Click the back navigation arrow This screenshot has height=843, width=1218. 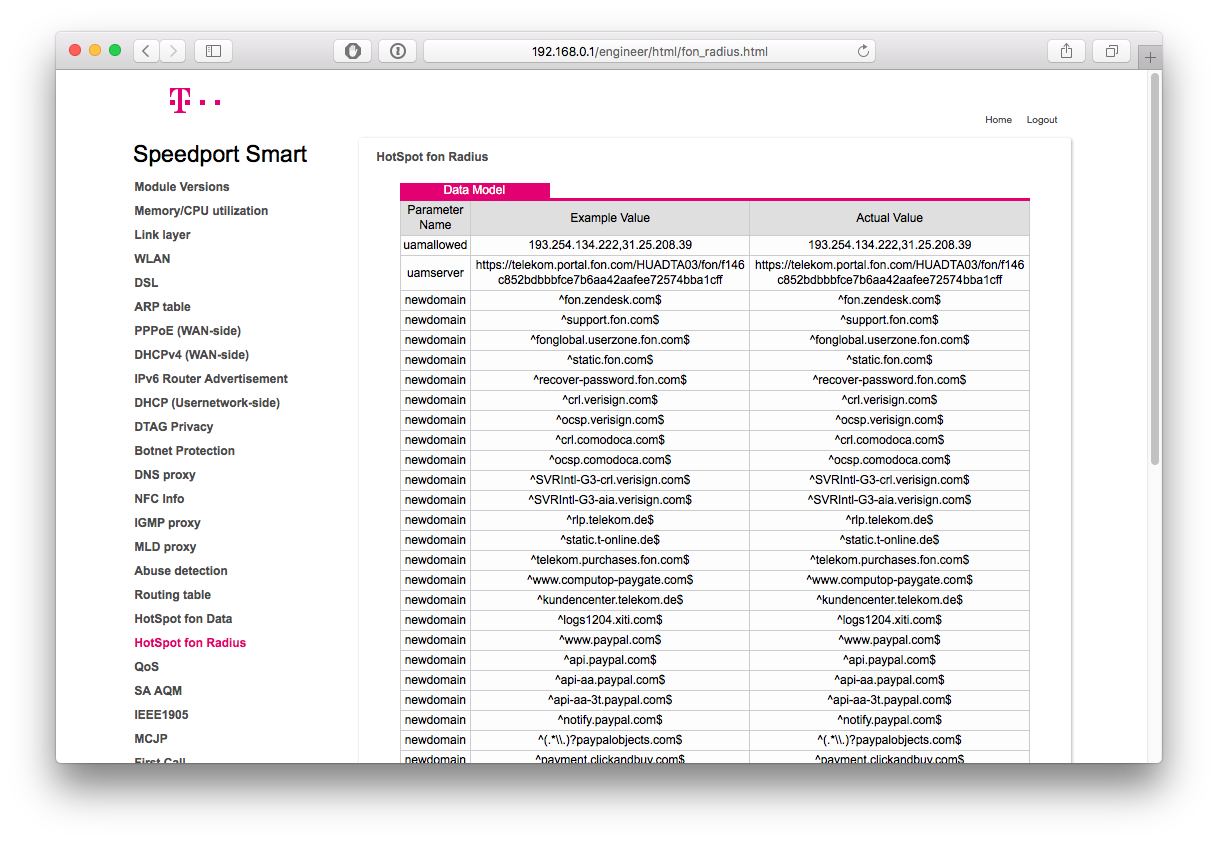tap(146, 50)
